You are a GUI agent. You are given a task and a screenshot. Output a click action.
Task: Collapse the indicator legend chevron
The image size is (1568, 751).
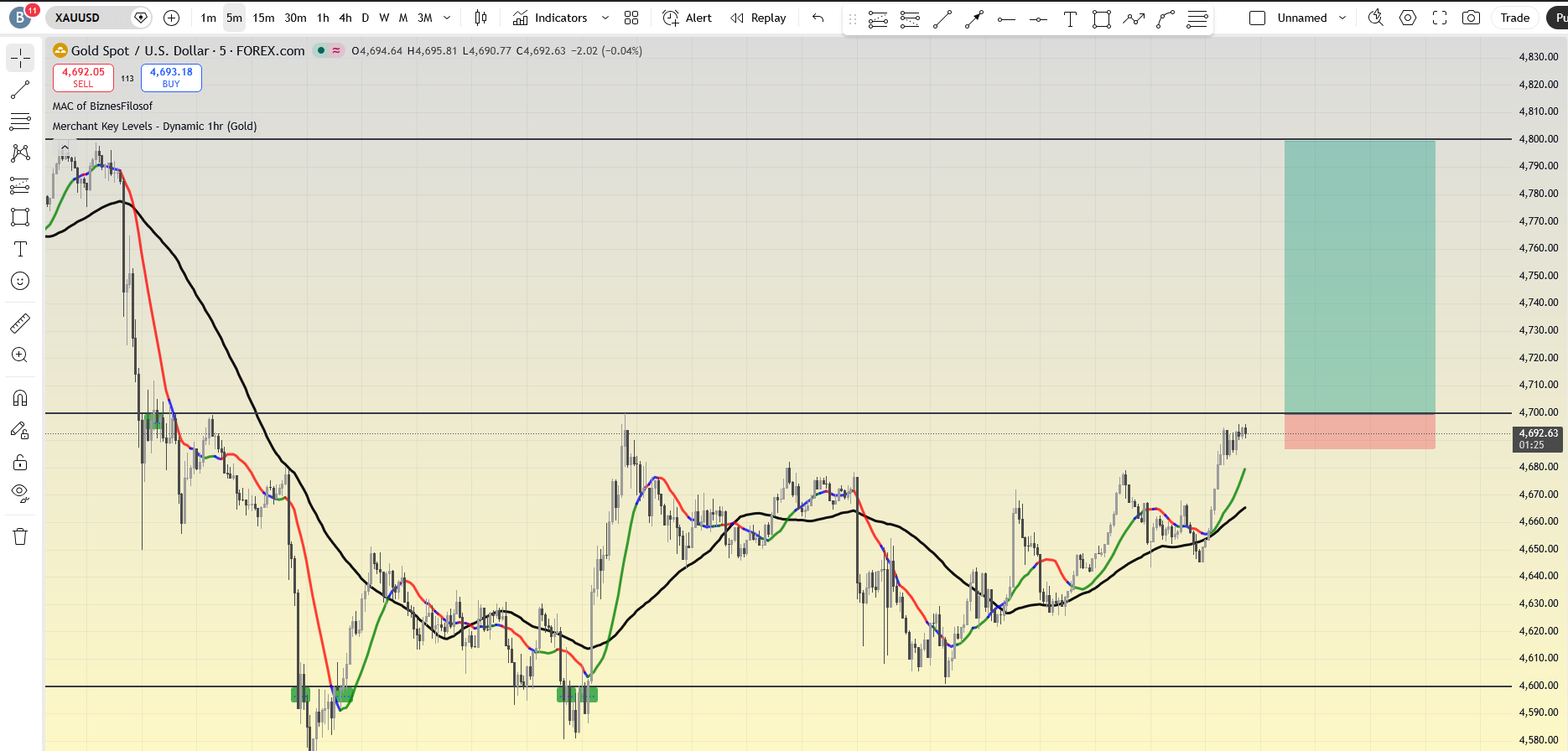65,148
